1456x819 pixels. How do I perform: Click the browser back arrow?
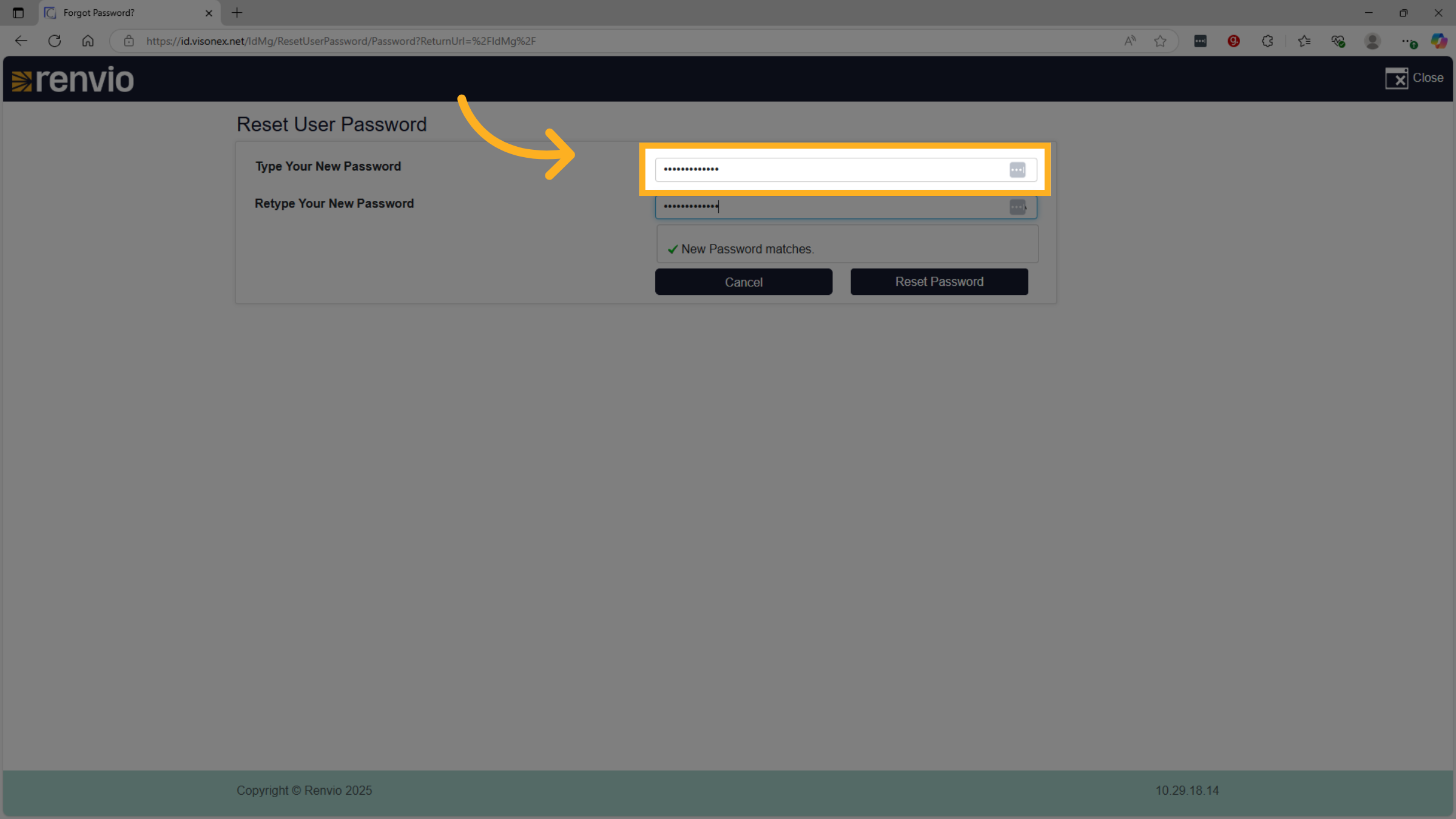pos(21,41)
